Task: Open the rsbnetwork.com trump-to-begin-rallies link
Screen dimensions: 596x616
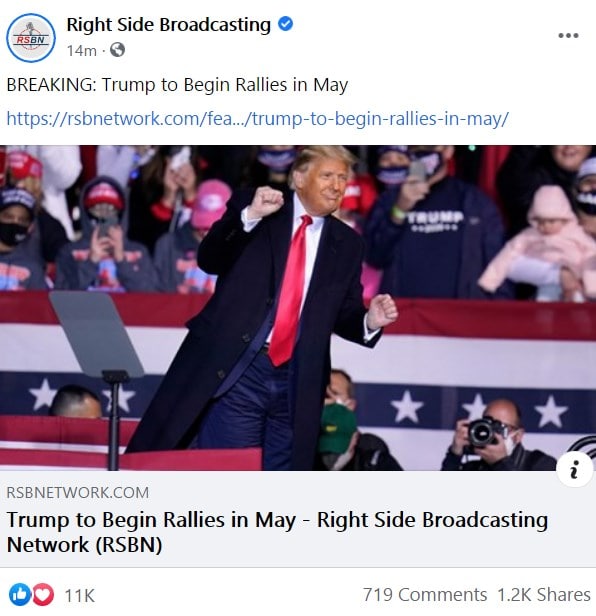Action: (258, 118)
